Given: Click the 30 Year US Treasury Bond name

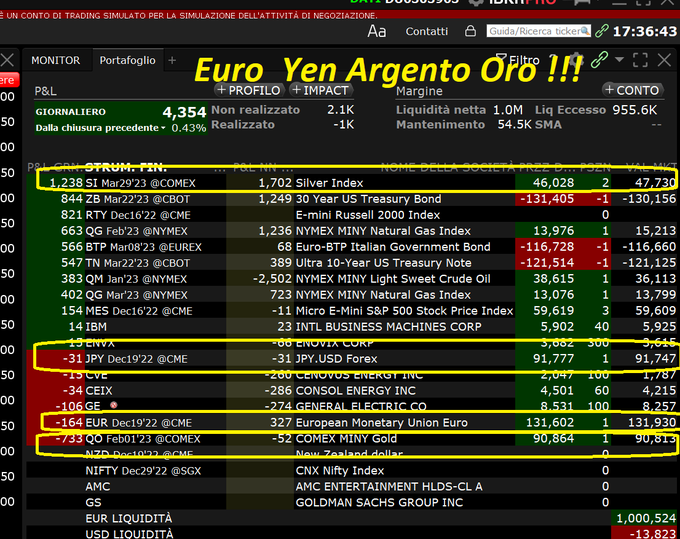Looking at the screenshot, I should (368, 199).
